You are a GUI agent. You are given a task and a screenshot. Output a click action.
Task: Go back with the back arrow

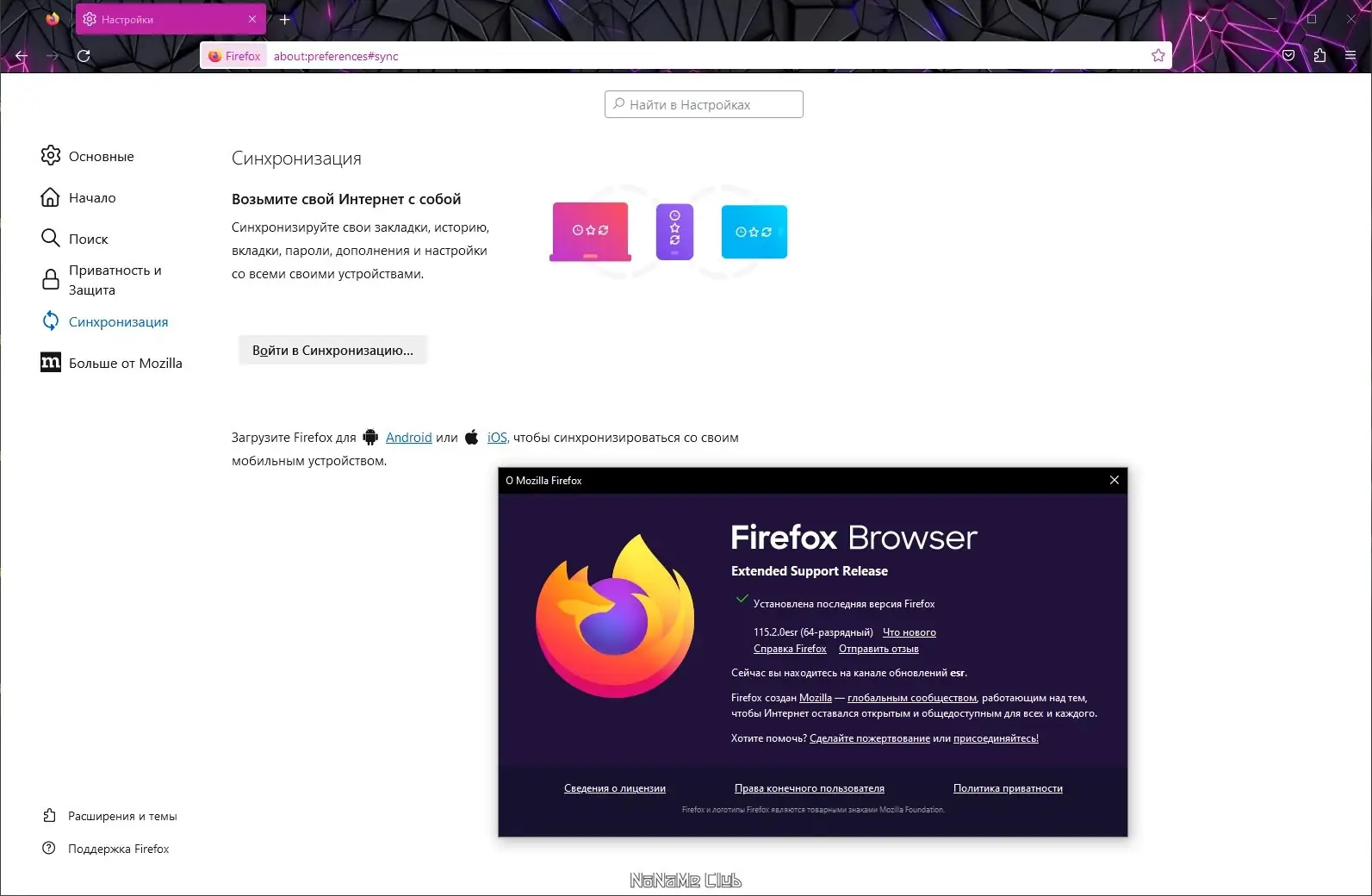point(22,56)
